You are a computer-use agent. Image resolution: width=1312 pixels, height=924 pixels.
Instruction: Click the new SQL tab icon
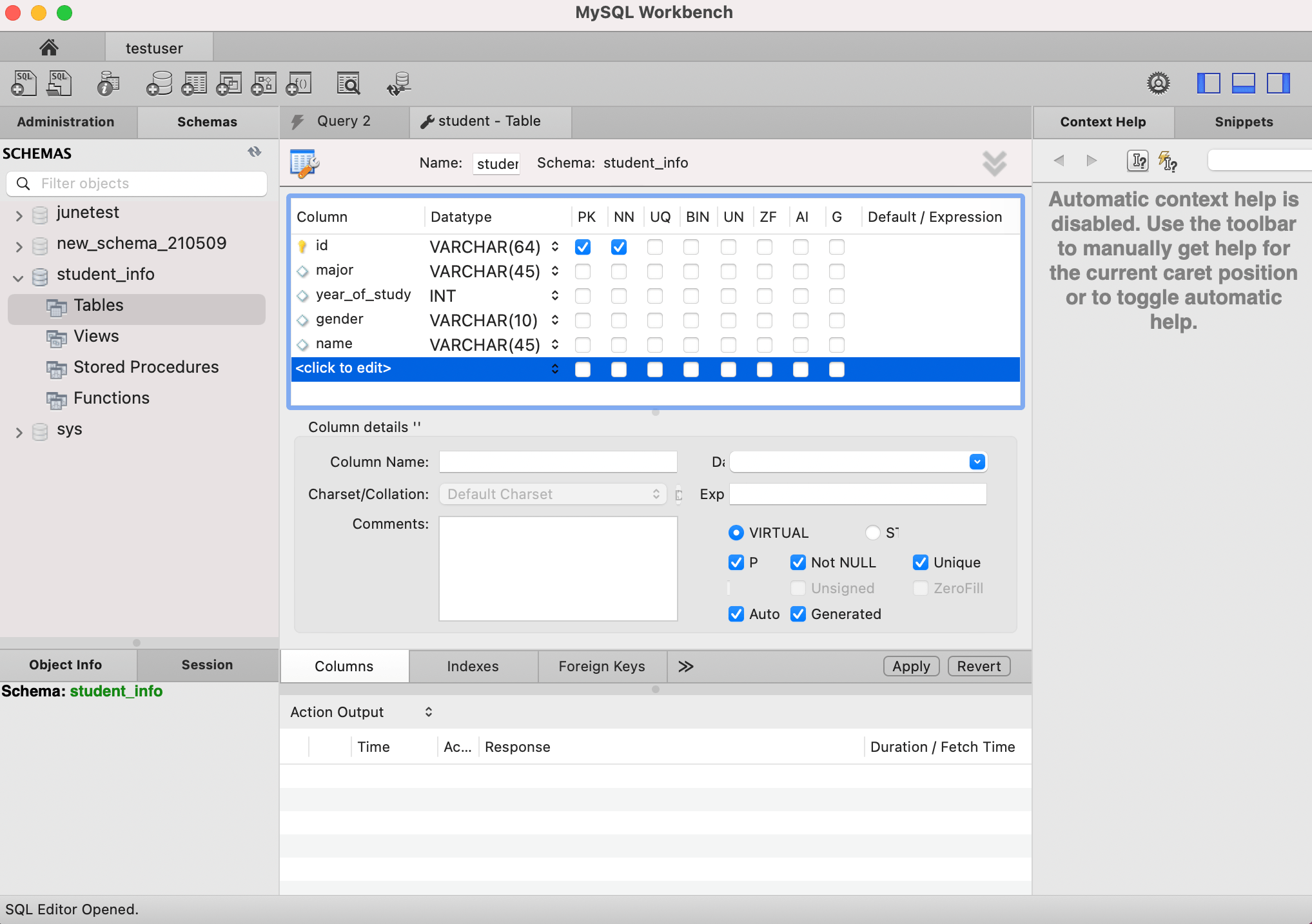tap(24, 84)
